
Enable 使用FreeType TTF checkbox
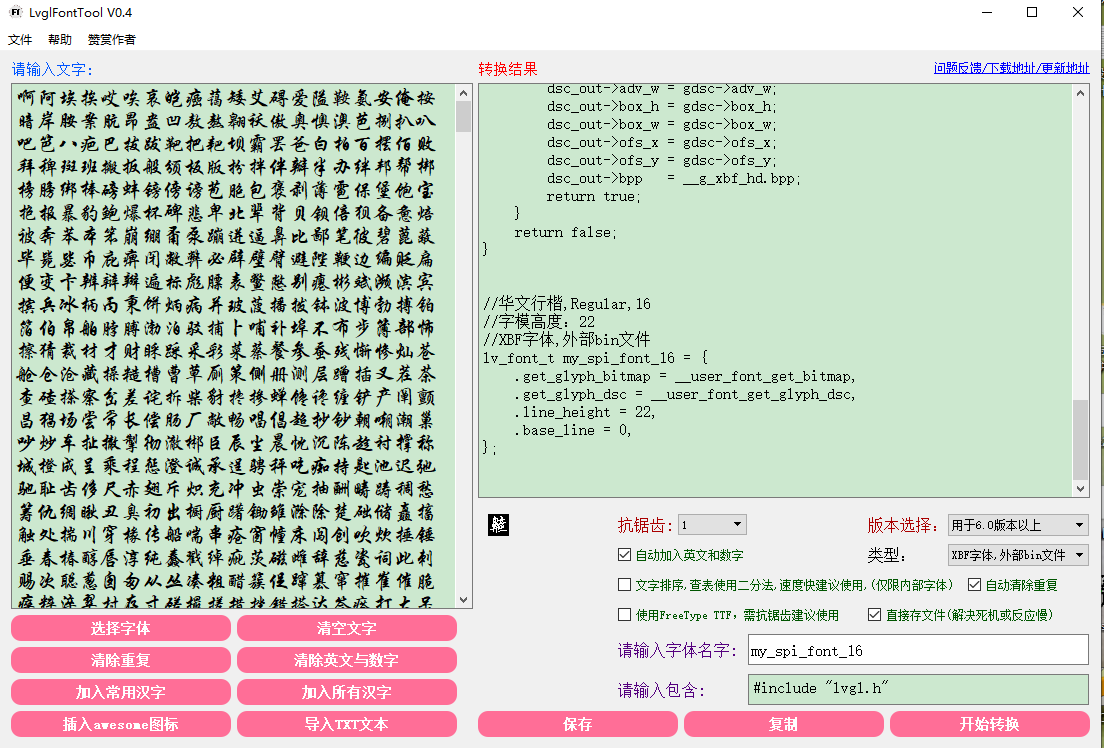pyautogui.click(x=625, y=615)
